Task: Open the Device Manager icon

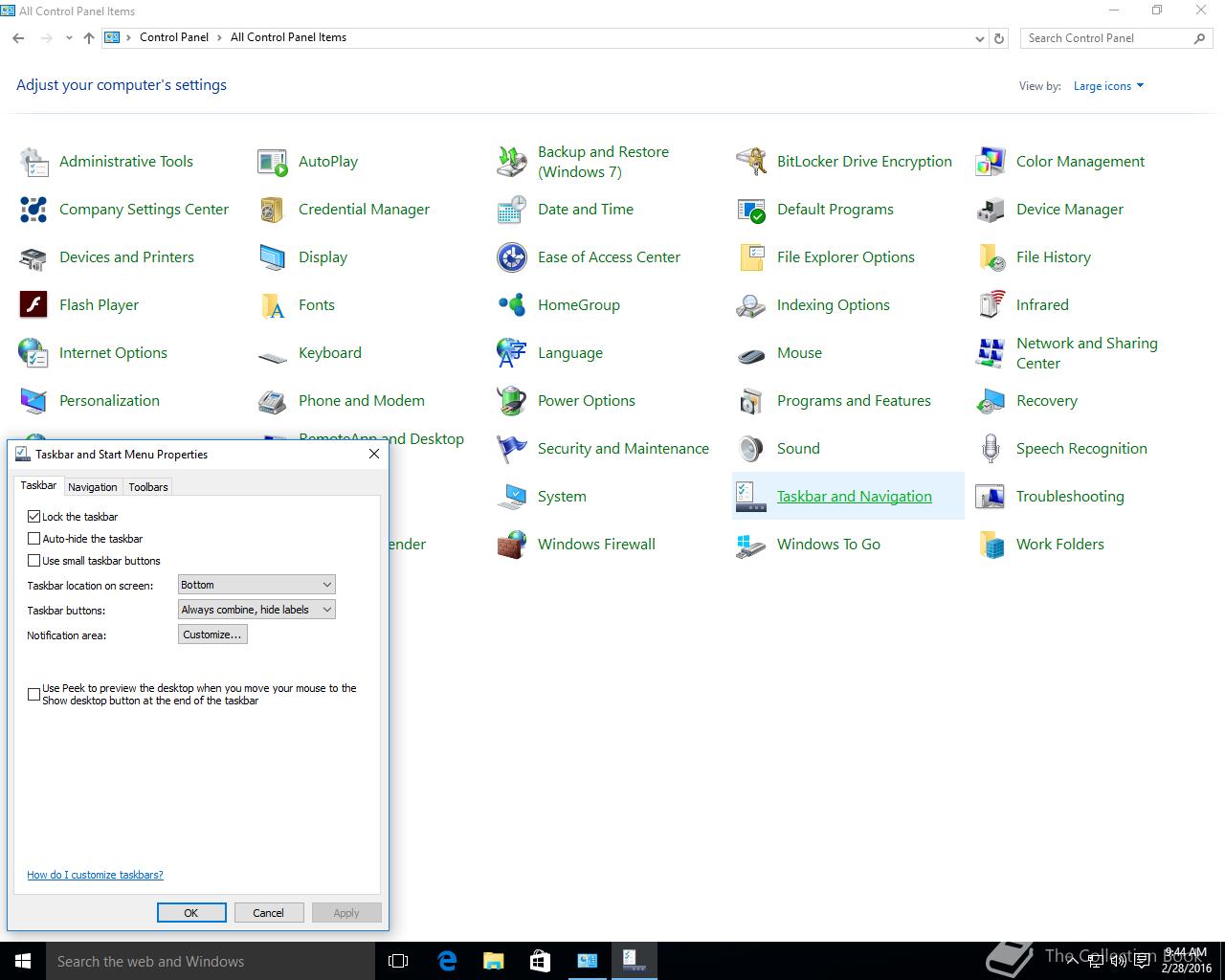Action: [x=991, y=210]
